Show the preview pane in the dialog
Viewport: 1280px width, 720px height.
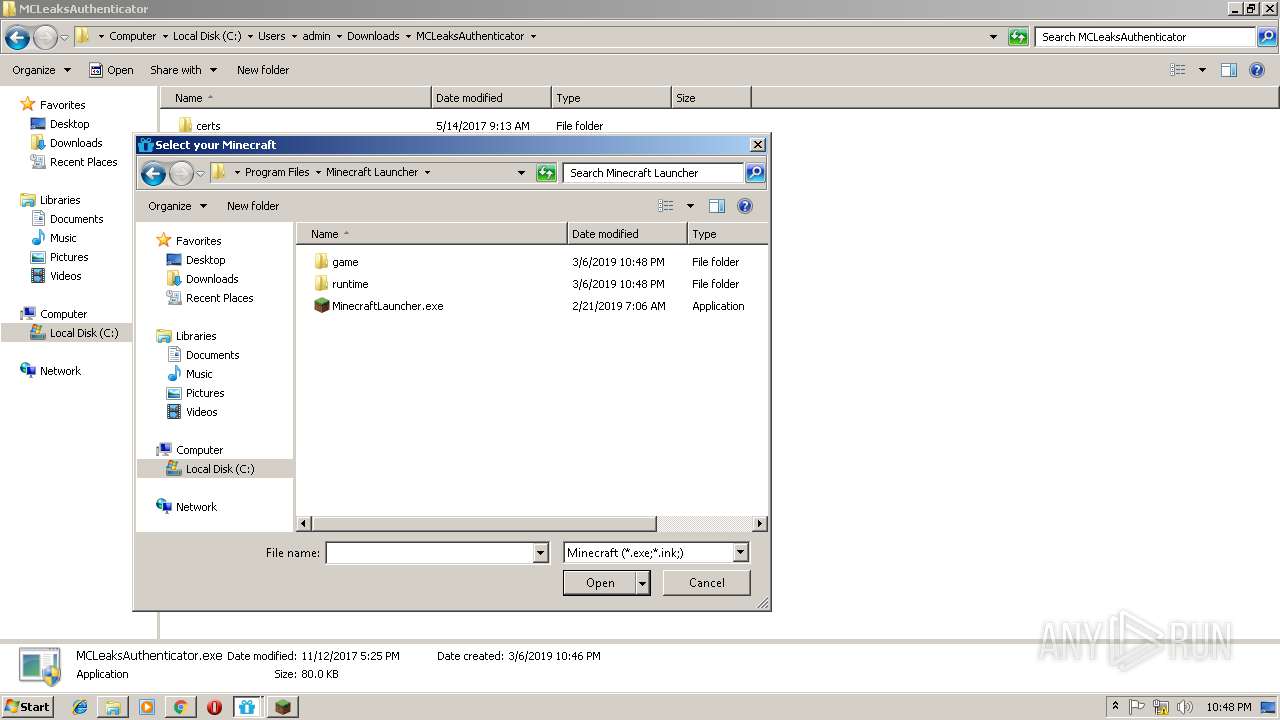click(x=717, y=206)
